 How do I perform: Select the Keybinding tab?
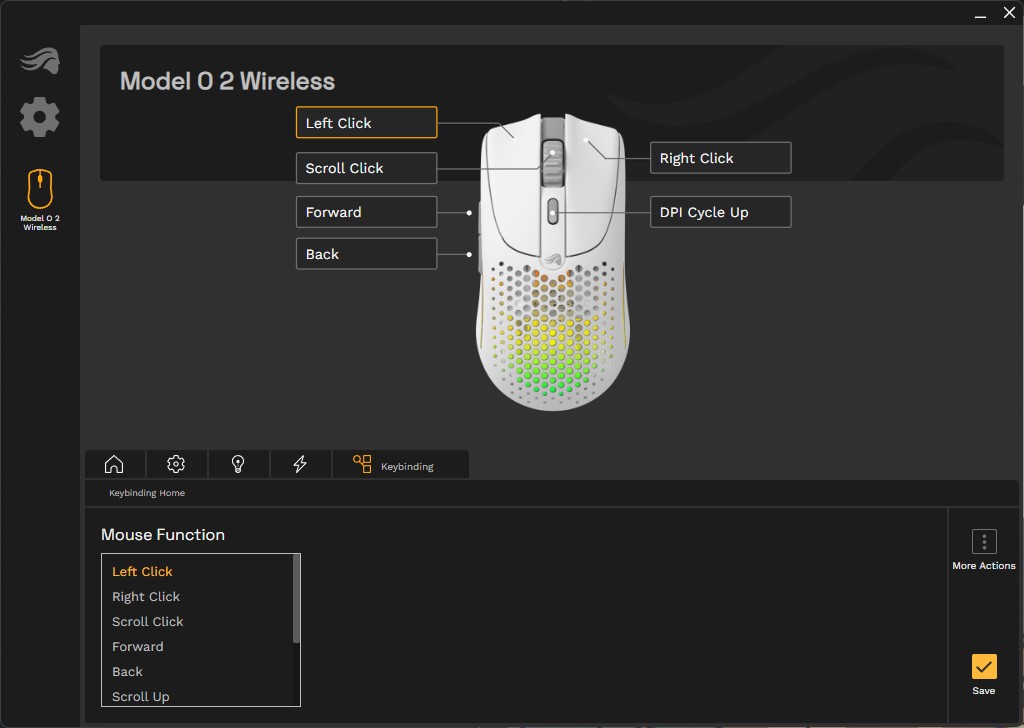(400, 464)
